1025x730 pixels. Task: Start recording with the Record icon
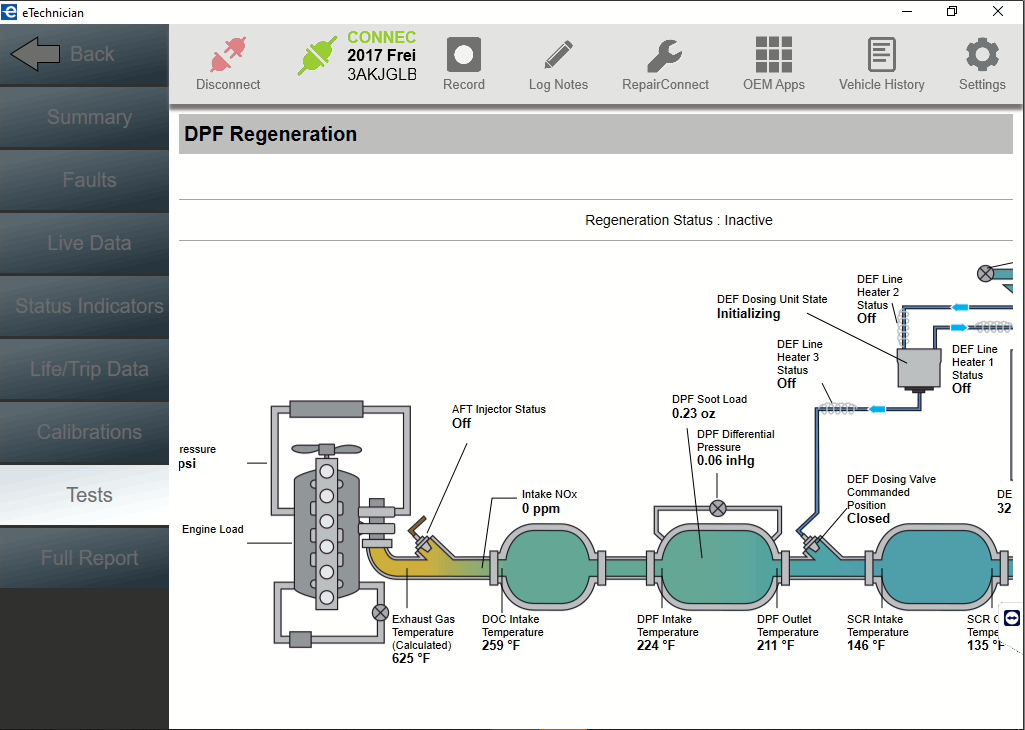(463, 54)
